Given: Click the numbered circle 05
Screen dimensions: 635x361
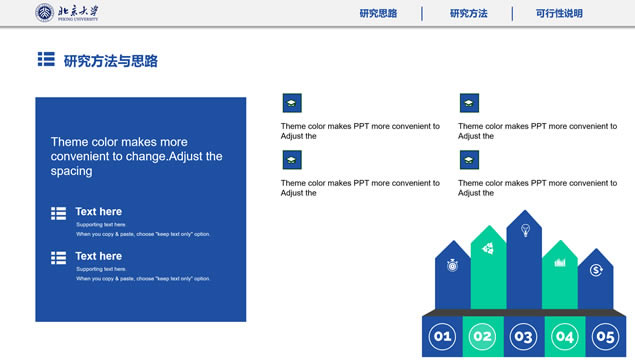Looking at the screenshot, I should tap(605, 336).
